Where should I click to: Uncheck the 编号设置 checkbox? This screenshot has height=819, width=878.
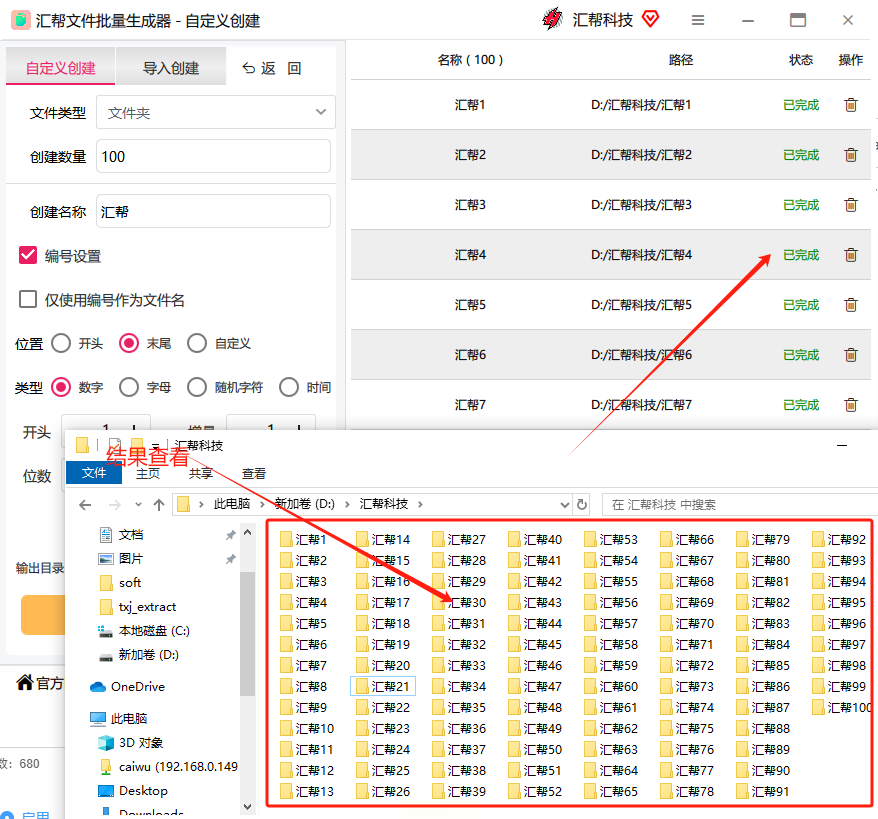pos(28,256)
